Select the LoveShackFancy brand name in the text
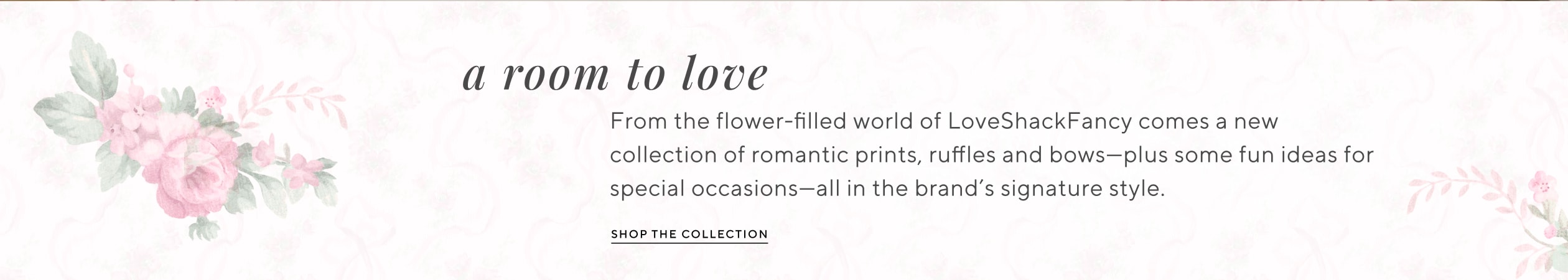Viewport: 1568px width, 280px height. [x=1039, y=121]
